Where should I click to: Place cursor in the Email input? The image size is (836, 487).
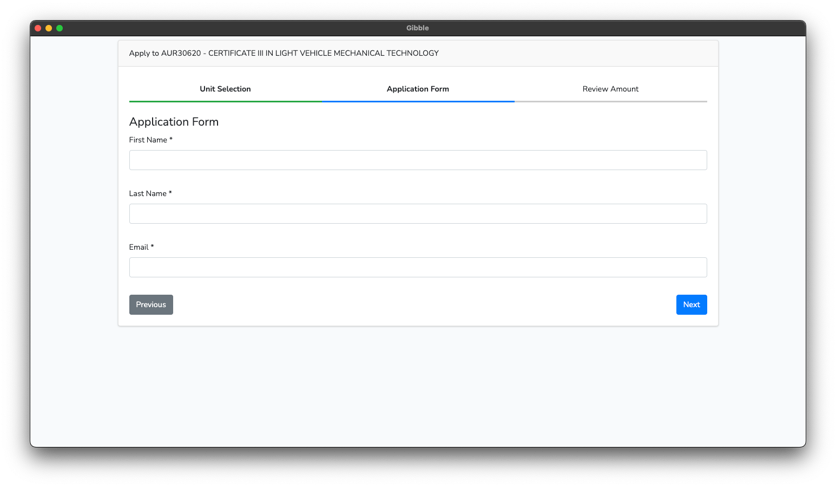pyautogui.click(x=417, y=267)
